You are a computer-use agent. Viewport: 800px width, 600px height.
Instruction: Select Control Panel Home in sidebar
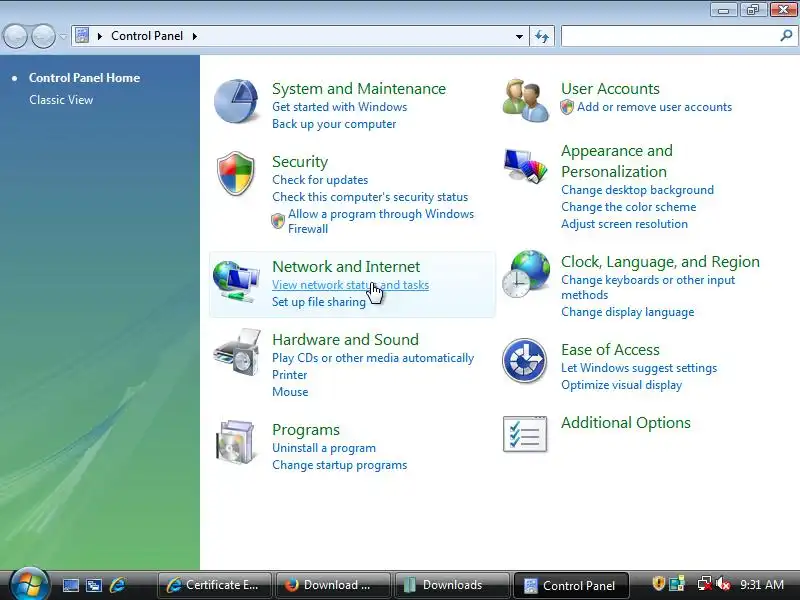click(84, 78)
